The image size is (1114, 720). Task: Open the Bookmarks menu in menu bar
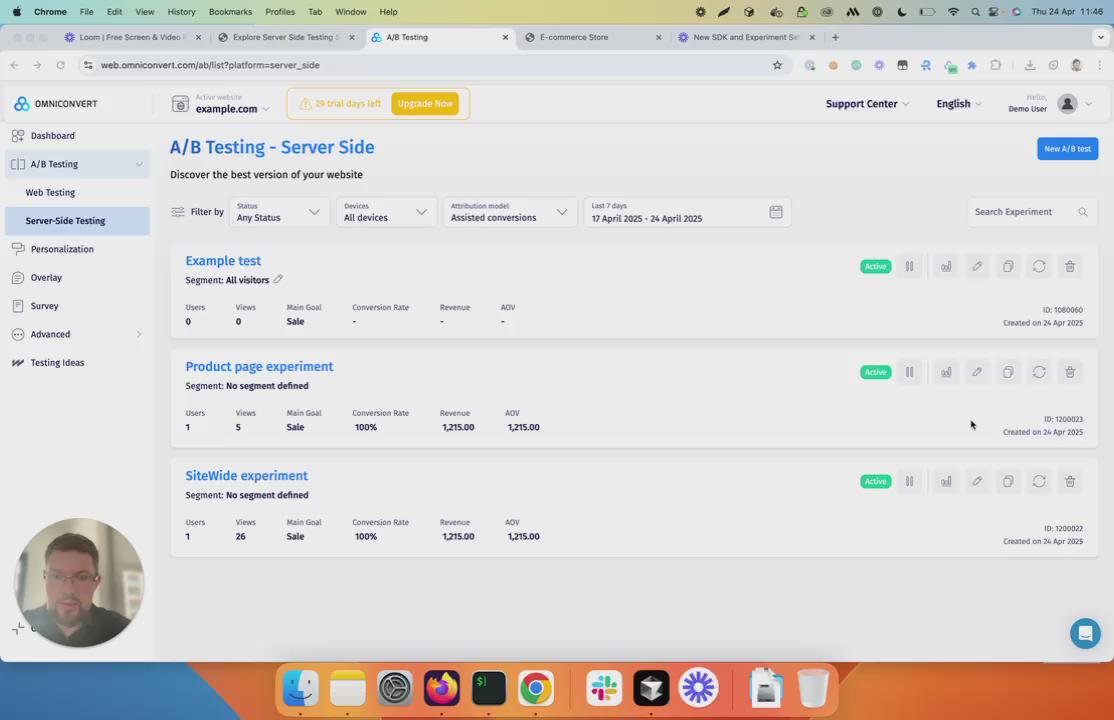point(230,12)
